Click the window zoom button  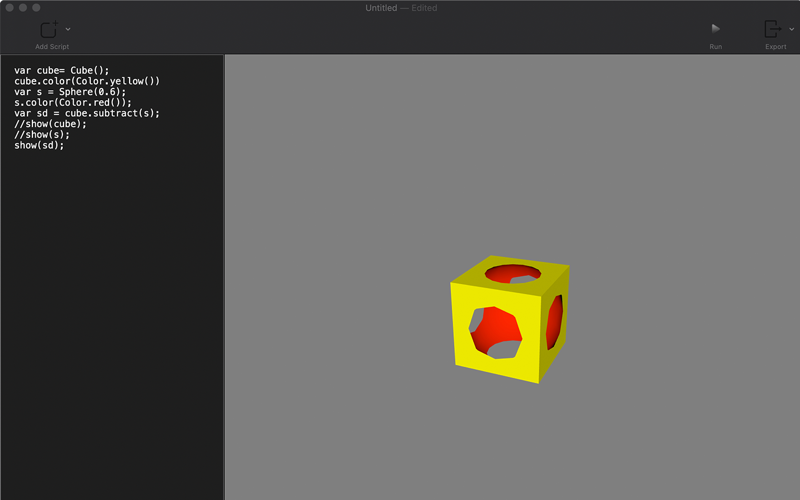(36, 7)
